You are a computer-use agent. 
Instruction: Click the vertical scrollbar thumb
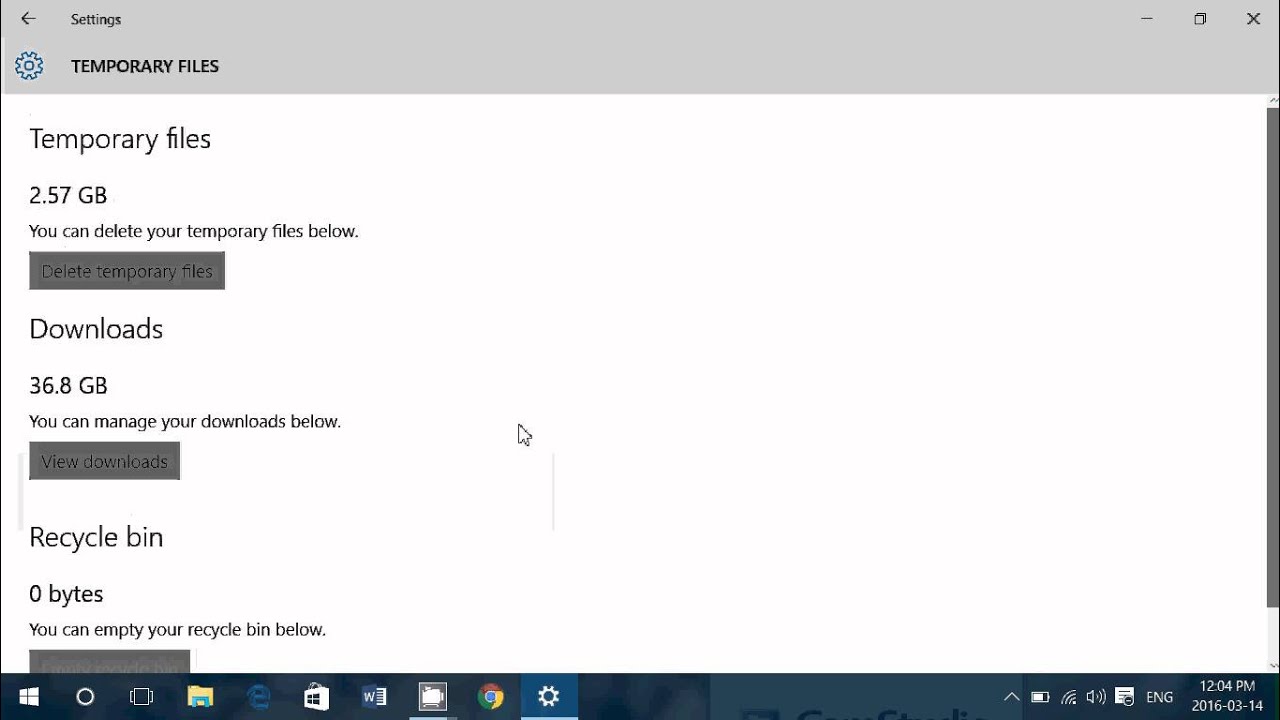(1273, 357)
